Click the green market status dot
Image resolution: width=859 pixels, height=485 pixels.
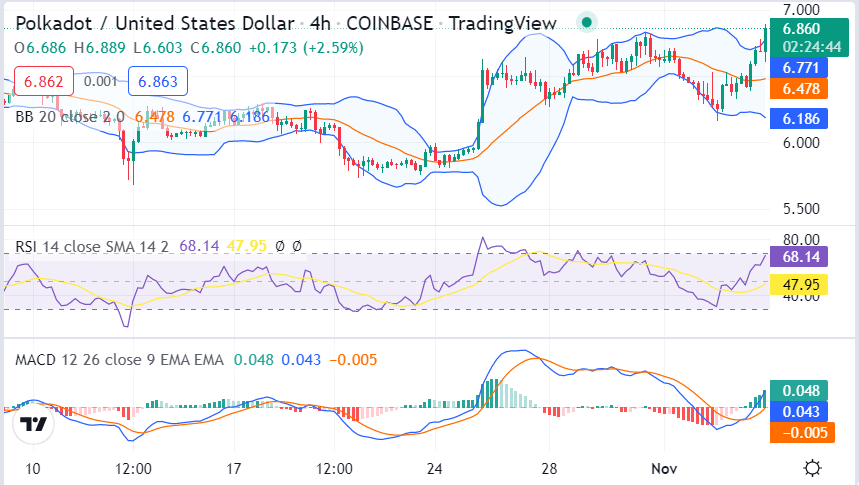(x=587, y=22)
